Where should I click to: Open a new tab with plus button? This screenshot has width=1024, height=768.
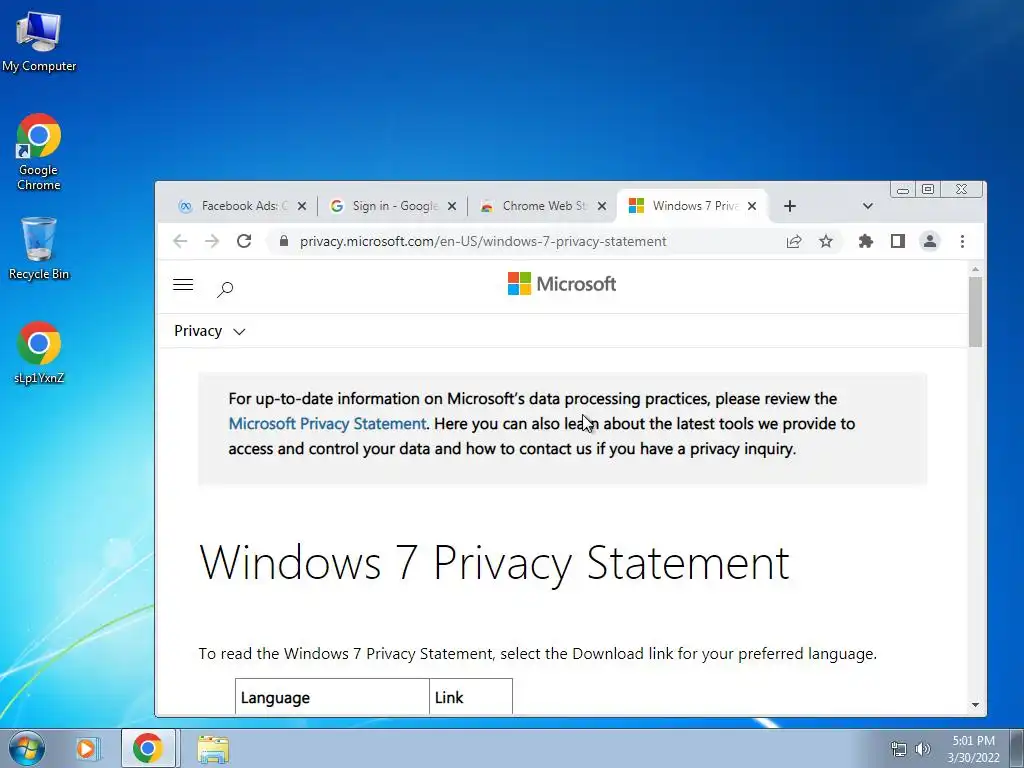(x=790, y=206)
